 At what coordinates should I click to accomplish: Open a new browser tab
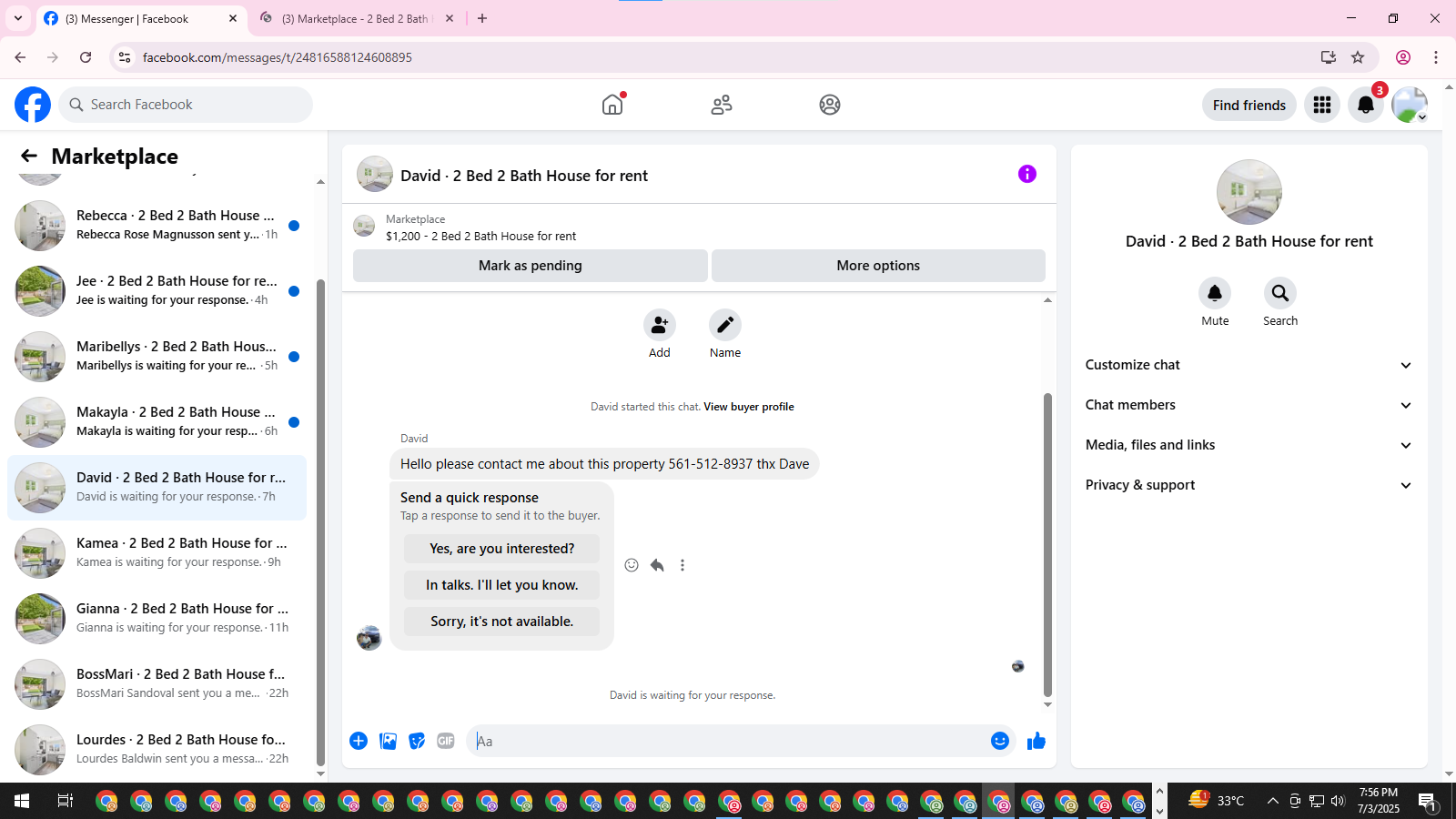pyautogui.click(x=482, y=18)
